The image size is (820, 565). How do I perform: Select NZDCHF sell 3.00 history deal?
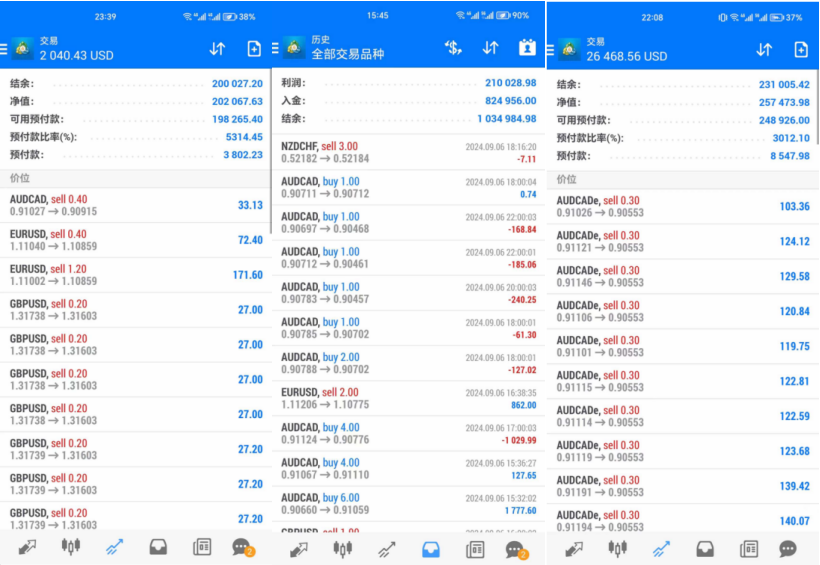pyautogui.click(x=408, y=152)
